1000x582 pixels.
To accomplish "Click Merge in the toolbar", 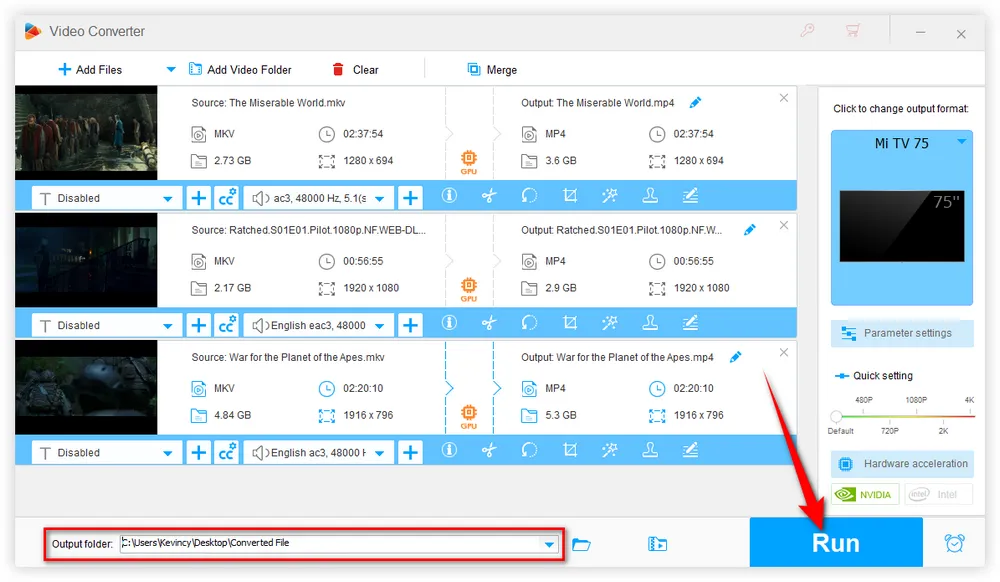I will click(x=492, y=69).
